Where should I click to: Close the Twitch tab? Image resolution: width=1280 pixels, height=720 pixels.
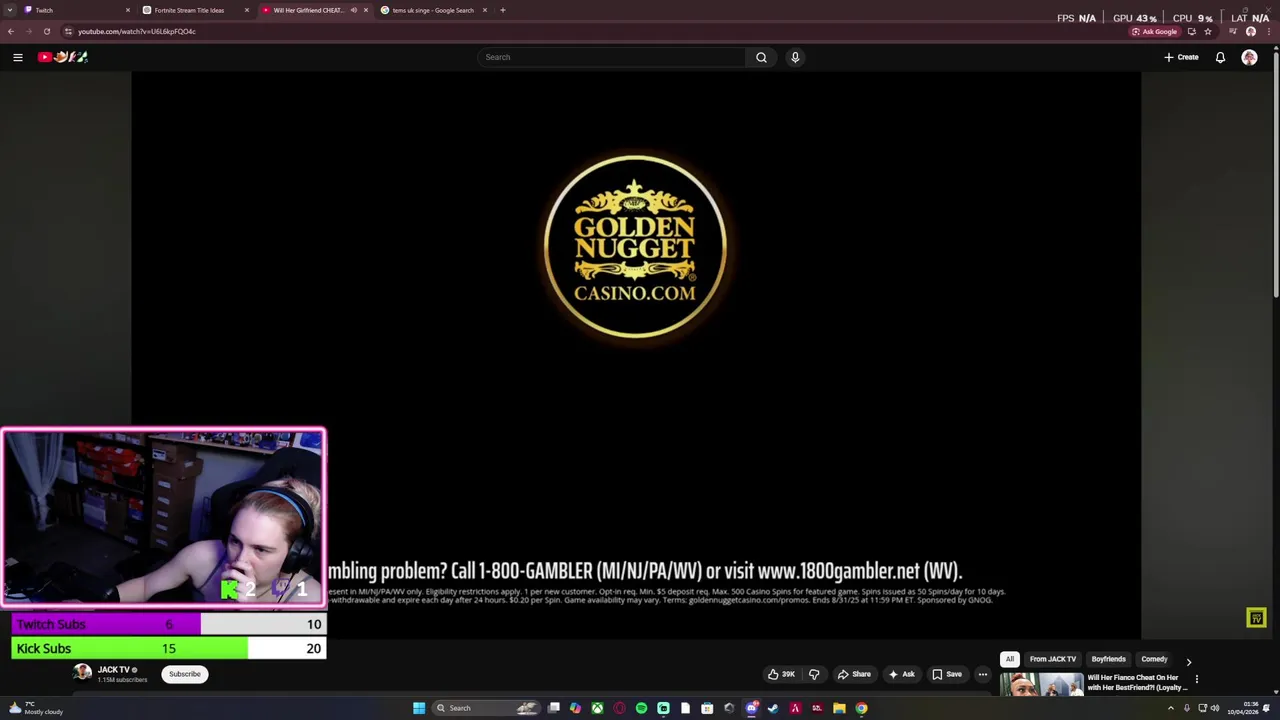(127, 10)
